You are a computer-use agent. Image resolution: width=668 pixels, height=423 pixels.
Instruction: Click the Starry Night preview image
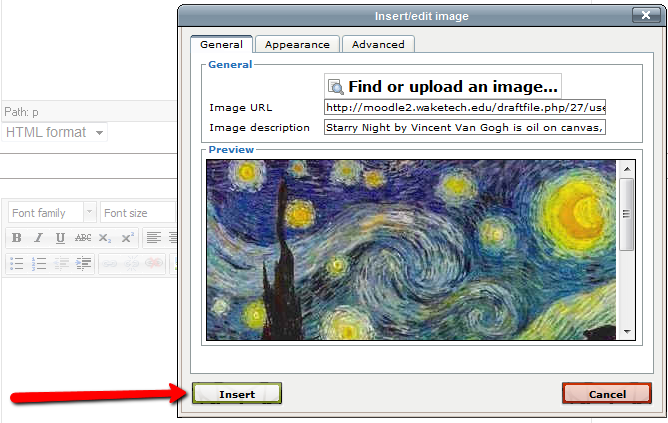(411, 250)
